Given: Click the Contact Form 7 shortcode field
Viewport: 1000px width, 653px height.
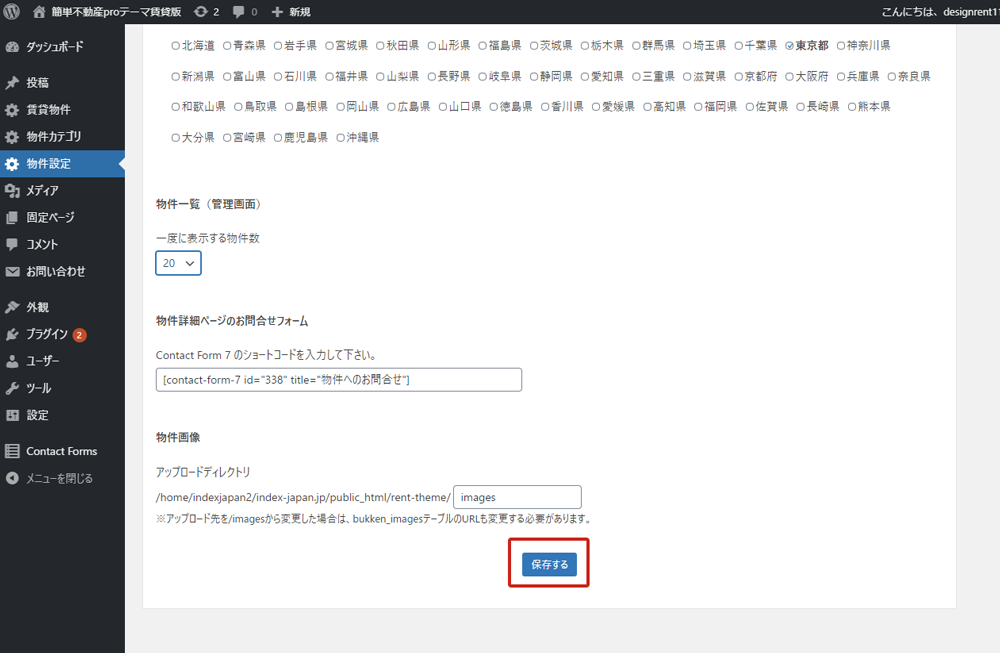Looking at the screenshot, I should click(339, 380).
